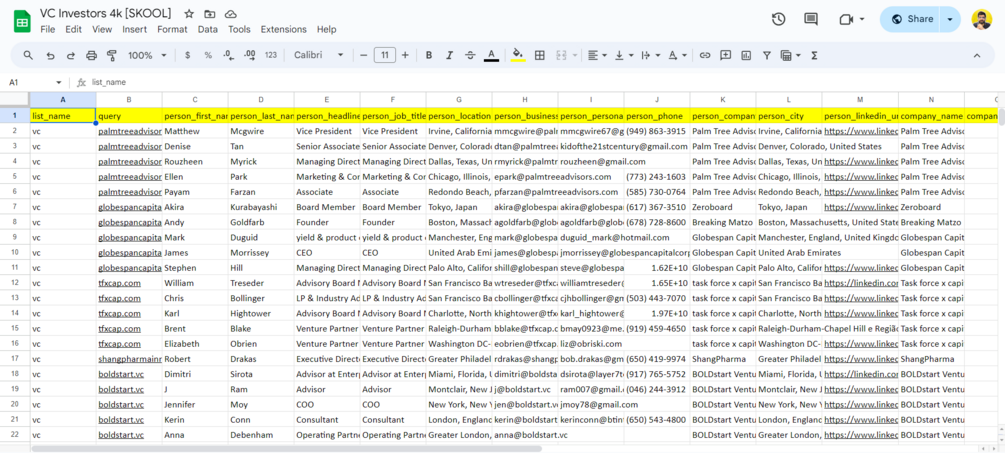
Task: Click the join a call camera icon
Action: 845,19
